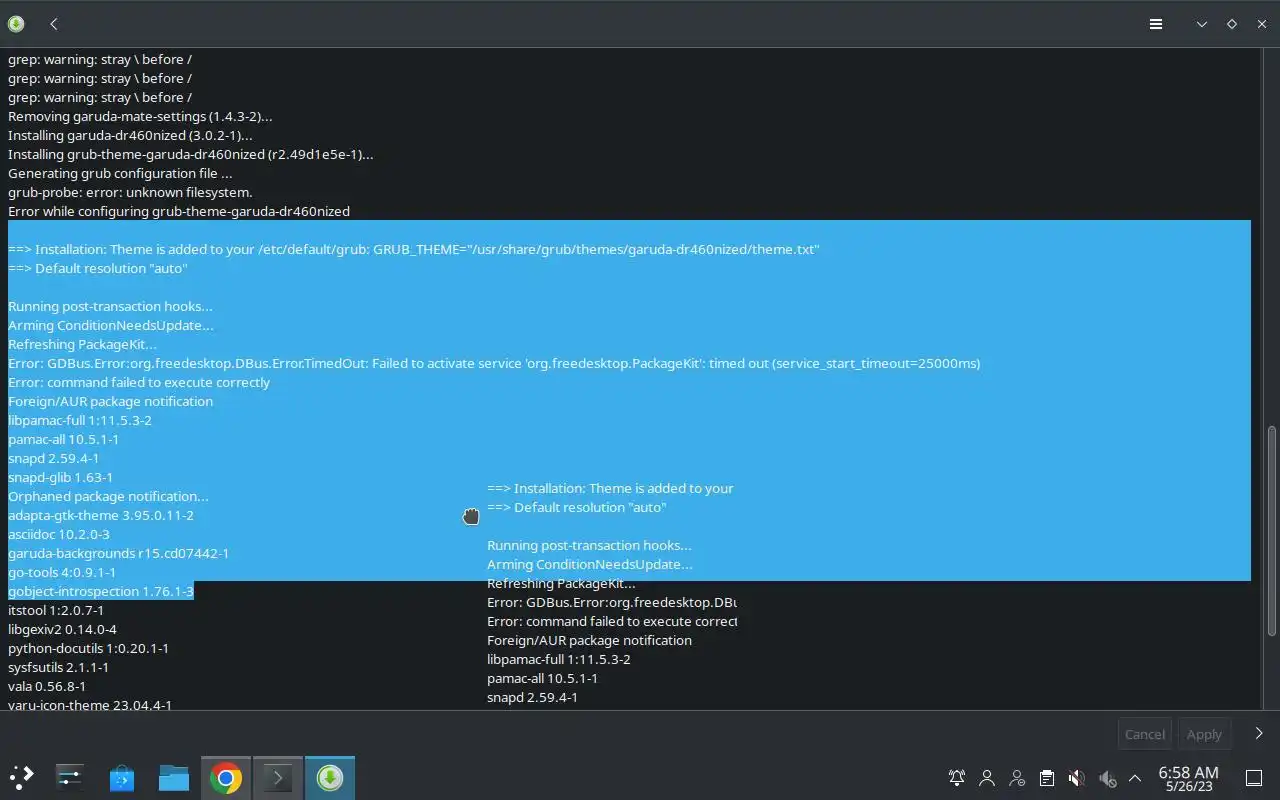Show transaction details with the right chevron

(1259, 733)
